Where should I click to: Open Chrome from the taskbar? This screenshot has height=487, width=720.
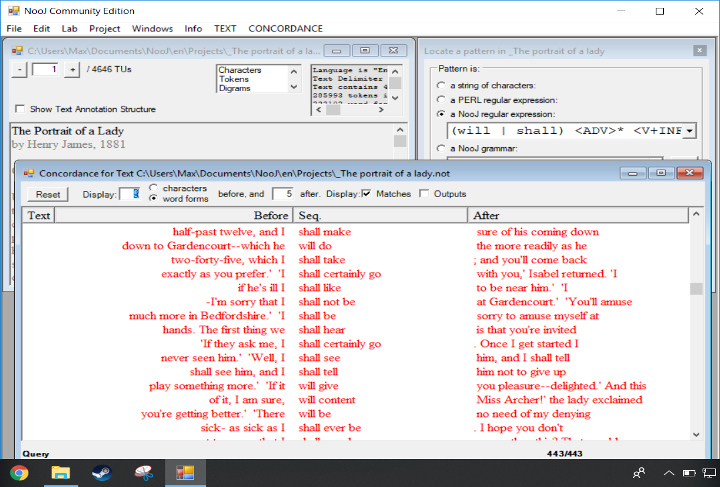point(19,472)
